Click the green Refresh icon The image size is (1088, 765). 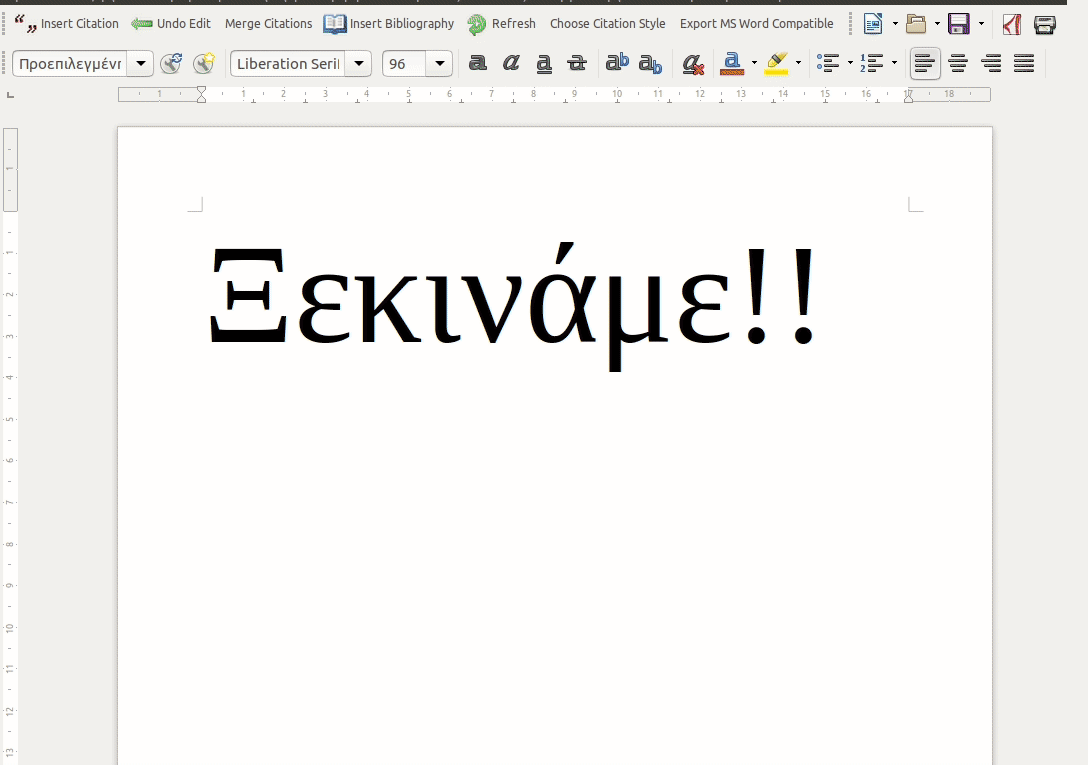(477, 24)
